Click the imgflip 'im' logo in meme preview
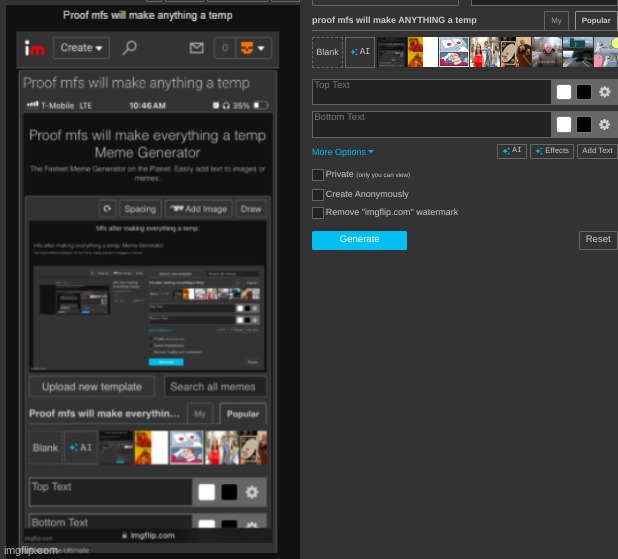The image size is (618, 559). [x=35, y=48]
